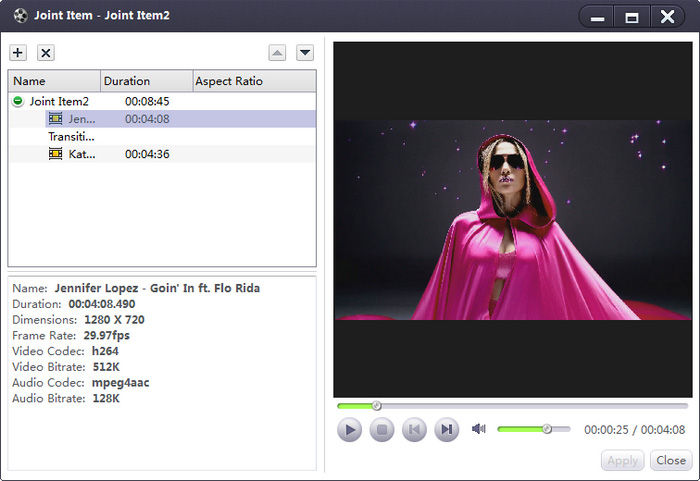This screenshot has width=700, height=481.
Task: Select the Jen... video clip row
Action: 180,119
